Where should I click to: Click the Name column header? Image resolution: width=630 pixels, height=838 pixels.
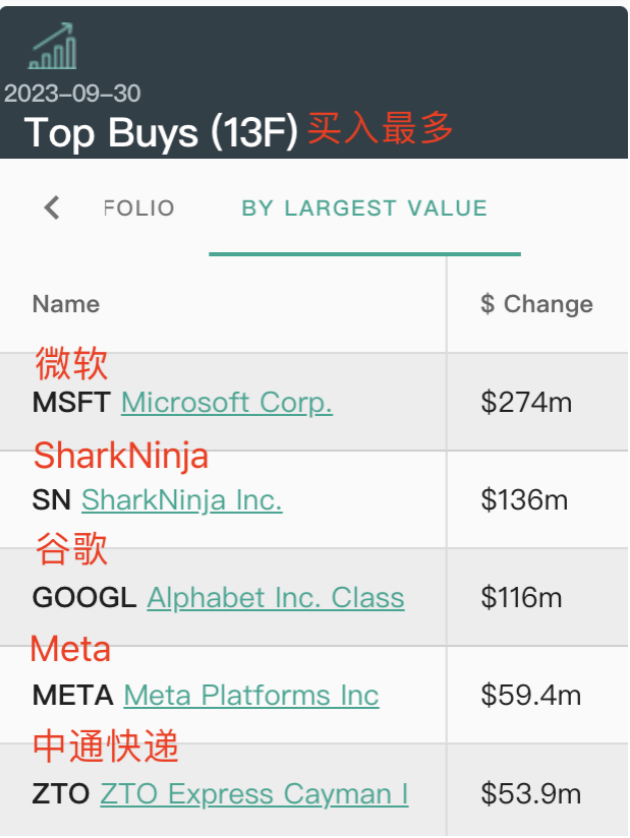pos(66,304)
